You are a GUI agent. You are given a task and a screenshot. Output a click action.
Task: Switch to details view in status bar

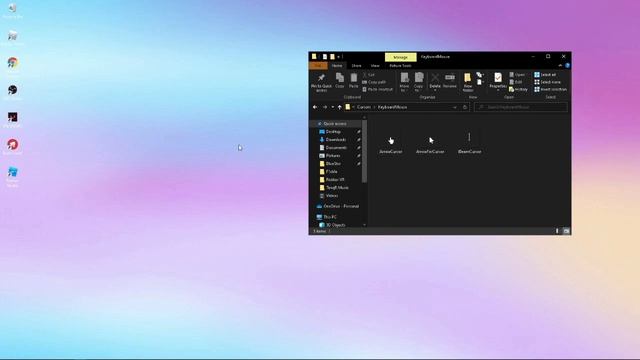557,231
